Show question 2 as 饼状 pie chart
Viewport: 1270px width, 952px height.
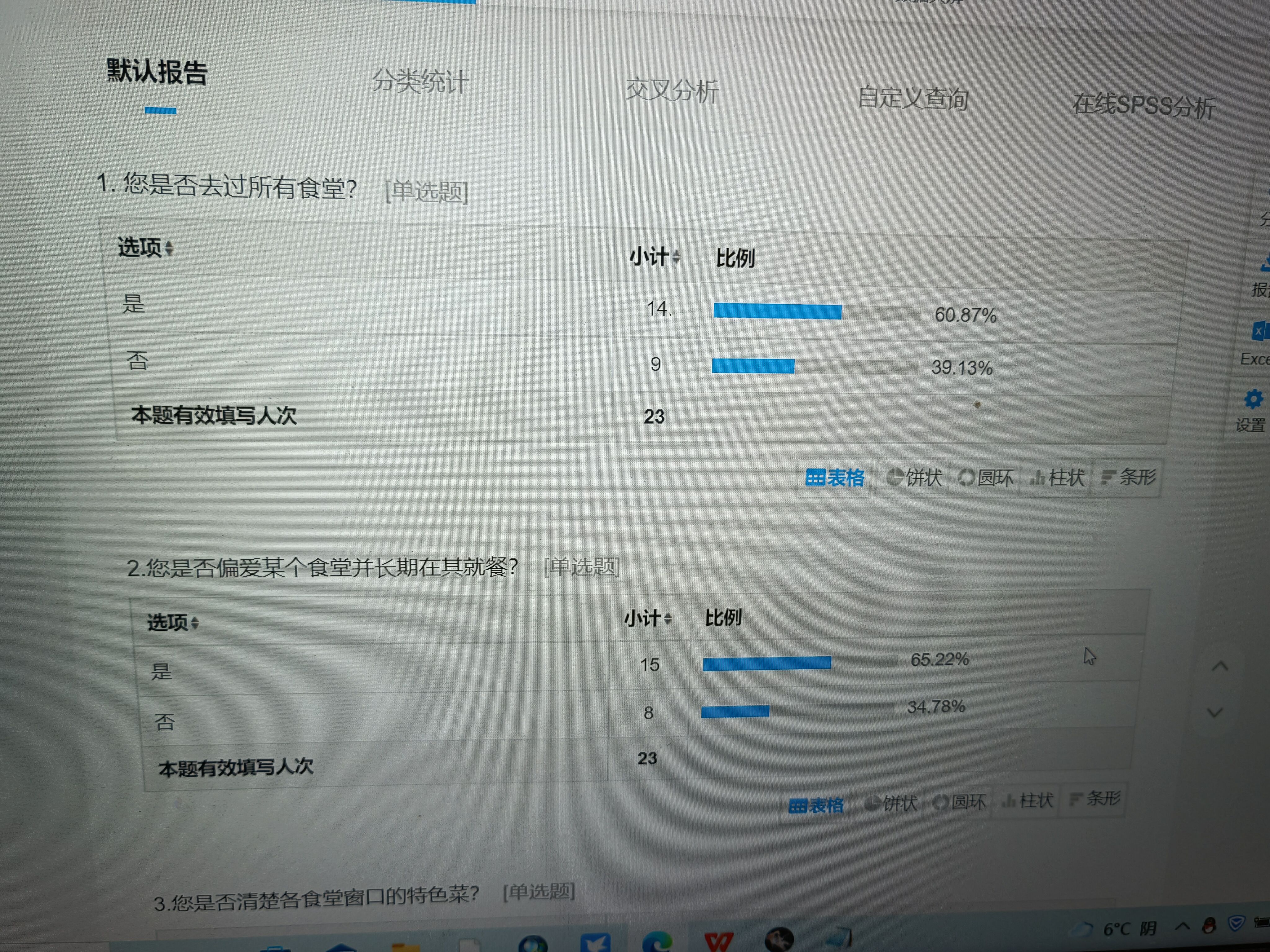(x=890, y=803)
